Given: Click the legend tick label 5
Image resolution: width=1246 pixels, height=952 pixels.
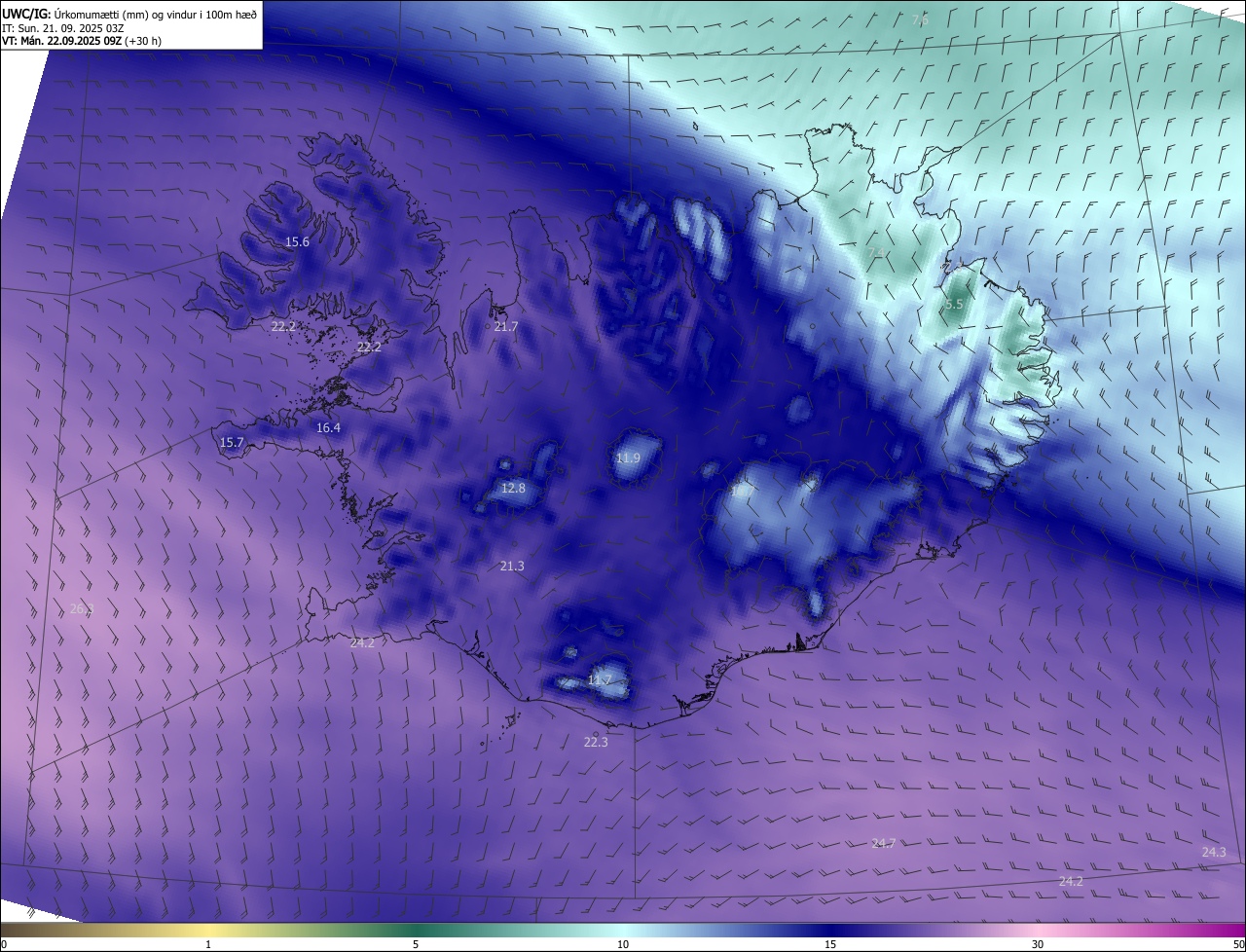Looking at the screenshot, I should click(x=416, y=944).
